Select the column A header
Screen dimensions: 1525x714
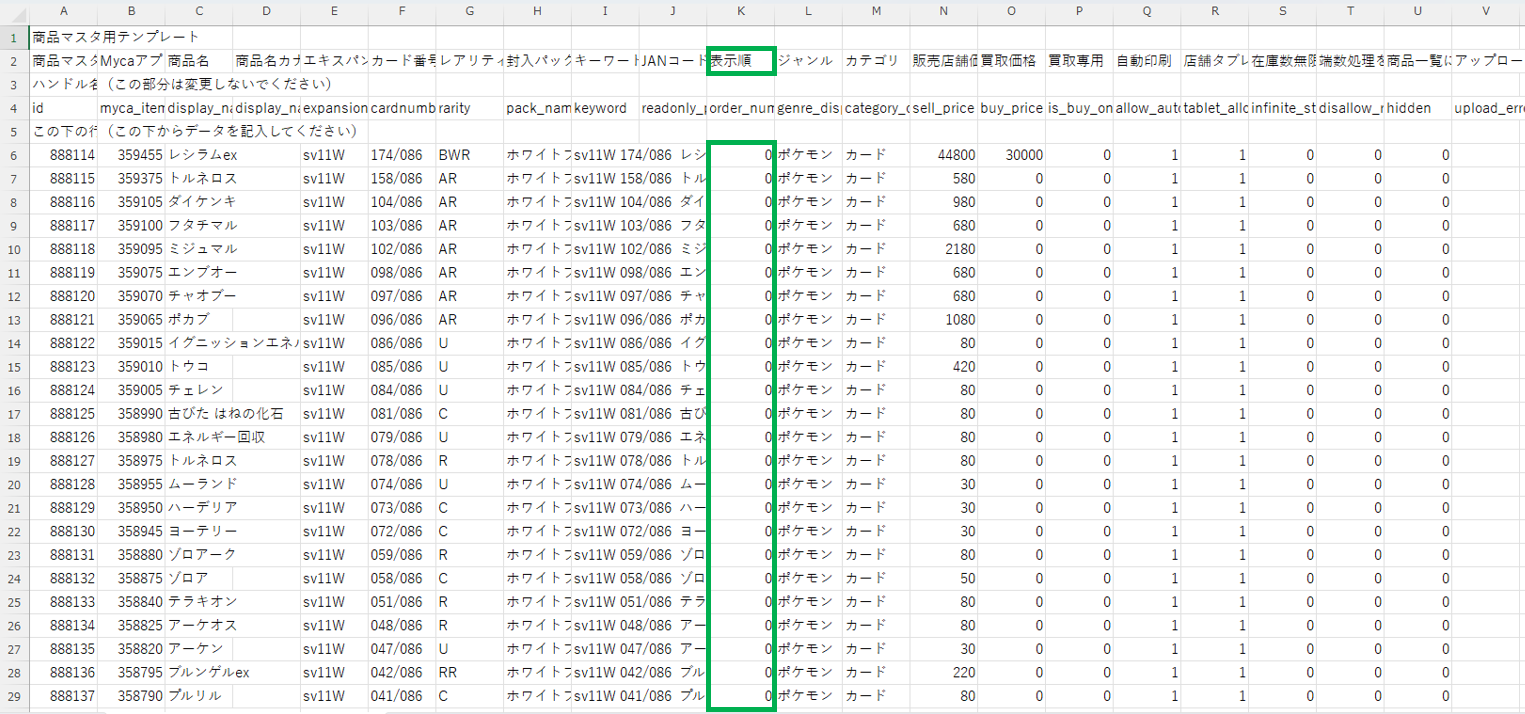(x=64, y=12)
